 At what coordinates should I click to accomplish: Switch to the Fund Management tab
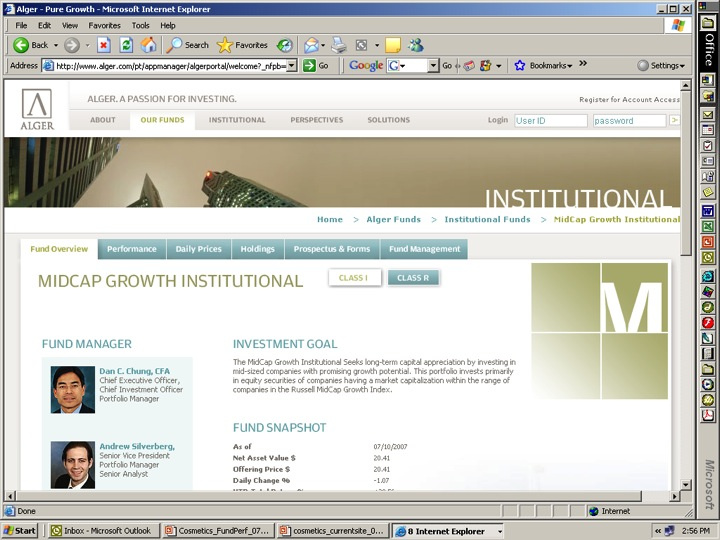424,249
